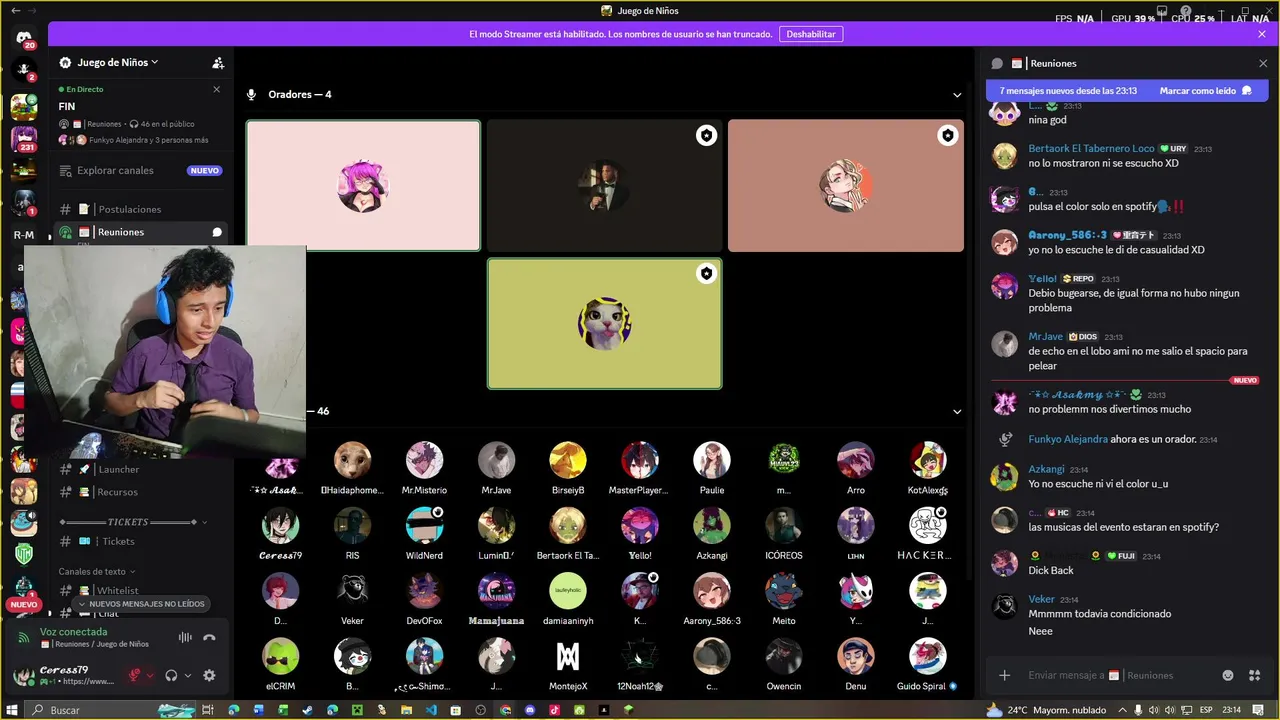Open Discord direct messages home icon

click(24, 38)
